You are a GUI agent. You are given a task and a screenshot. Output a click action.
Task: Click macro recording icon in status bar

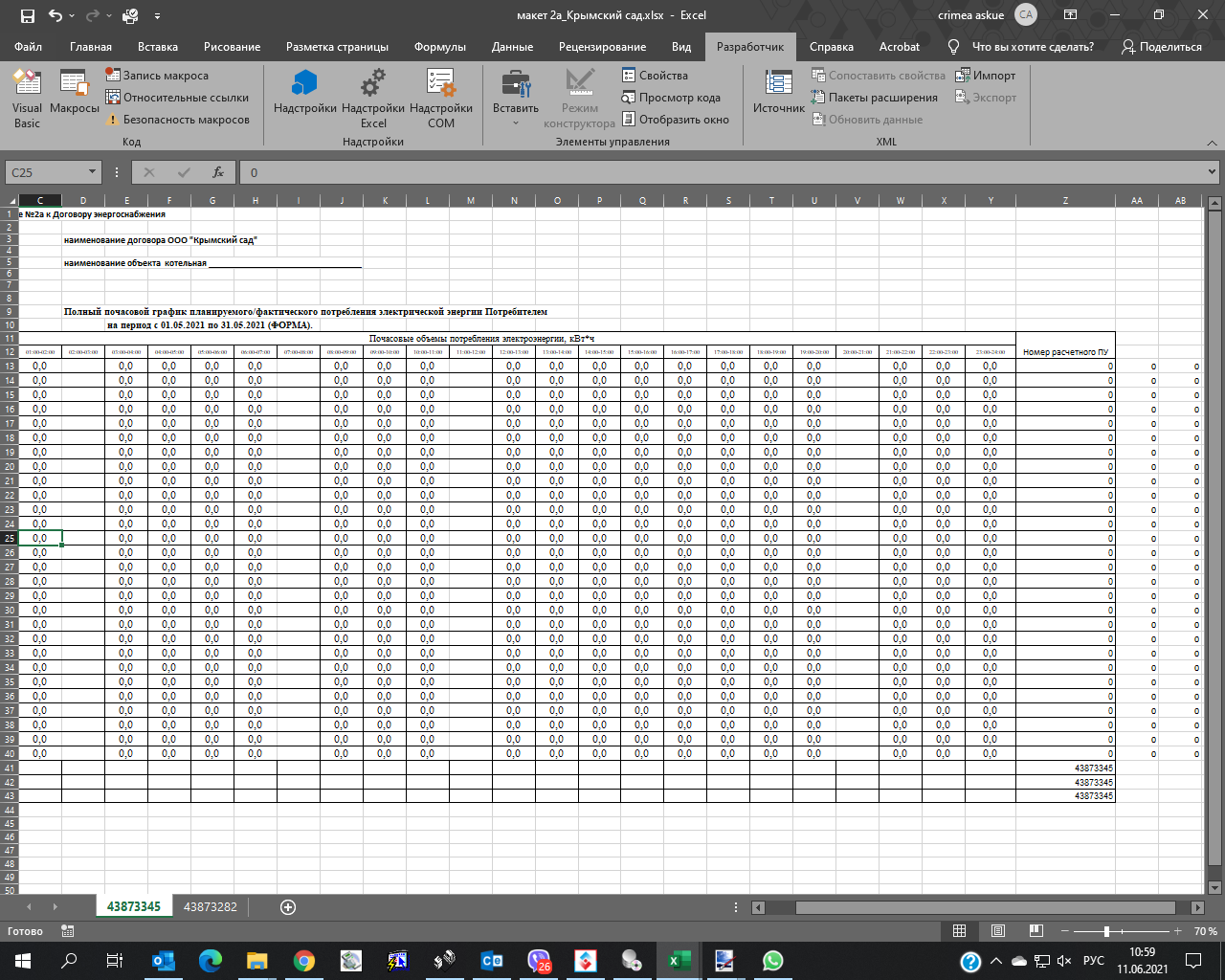[67, 931]
